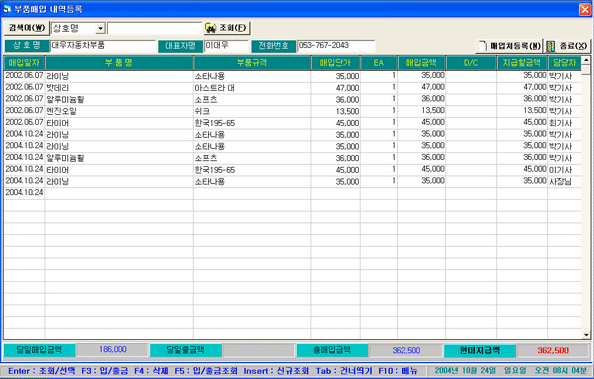This screenshot has height=379, width=594.
Task: Click the F10 : 메뉴 shortcut hint
Action: click(x=398, y=371)
